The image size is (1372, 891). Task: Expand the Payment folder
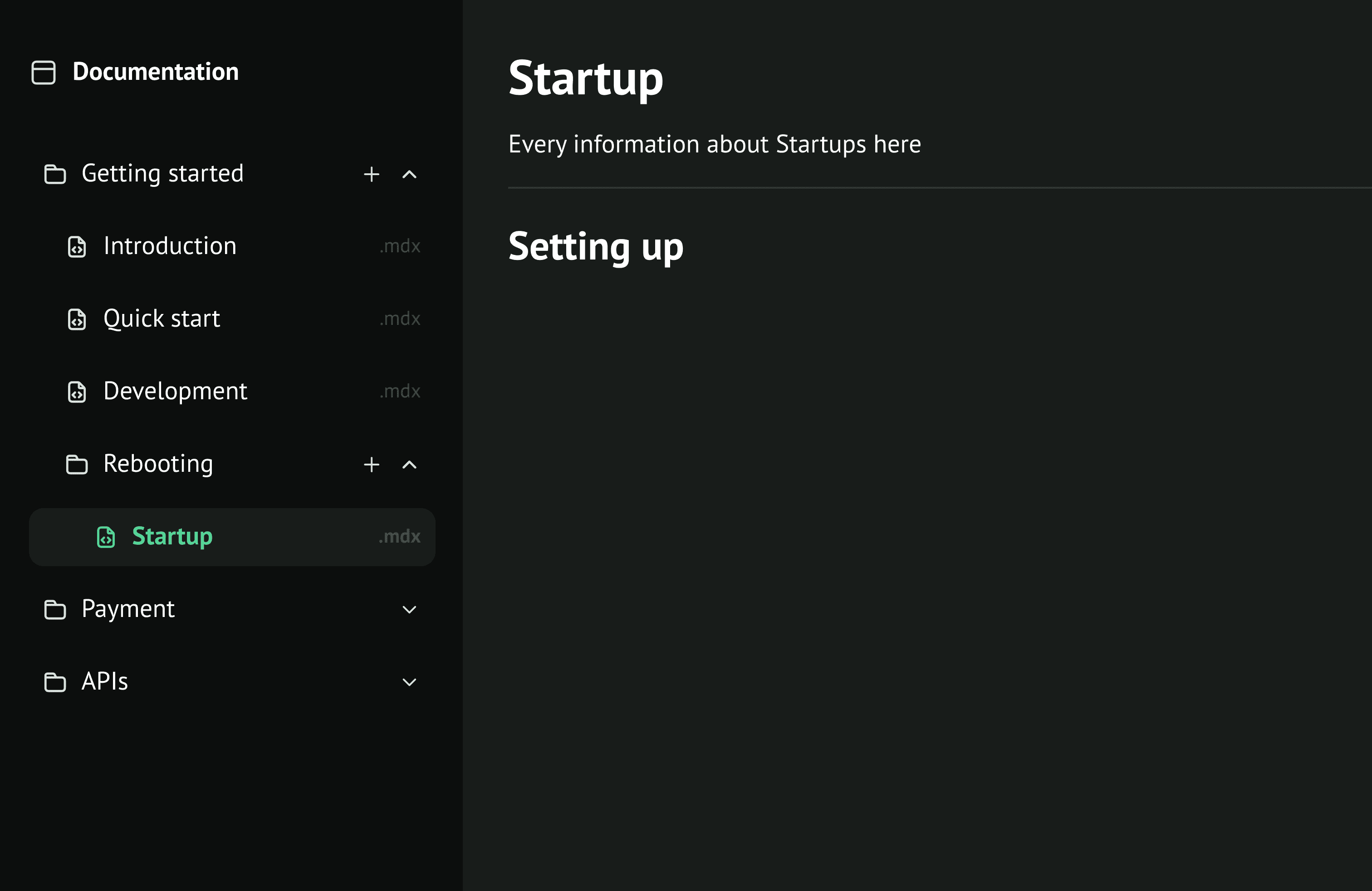coord(409,610)
